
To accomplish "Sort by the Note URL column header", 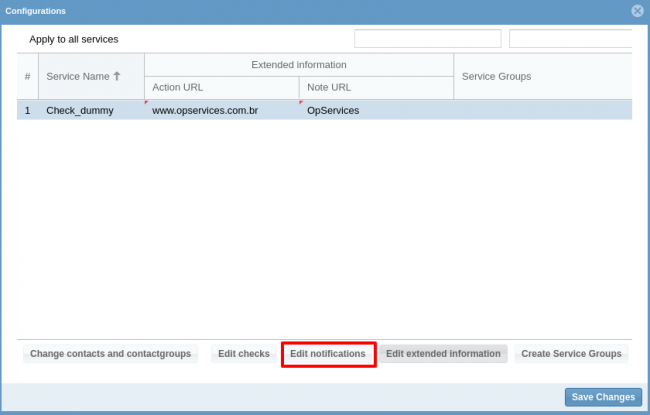I will point(375,87).
